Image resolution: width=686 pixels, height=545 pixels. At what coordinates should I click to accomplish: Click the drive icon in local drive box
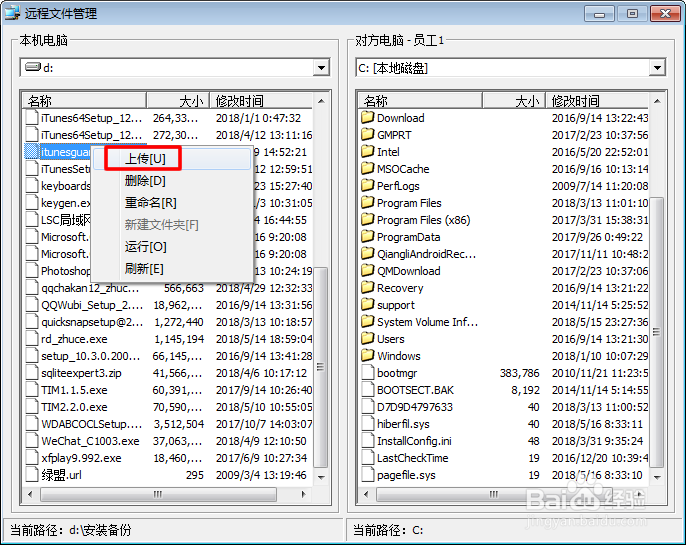[x=32, y=67]
